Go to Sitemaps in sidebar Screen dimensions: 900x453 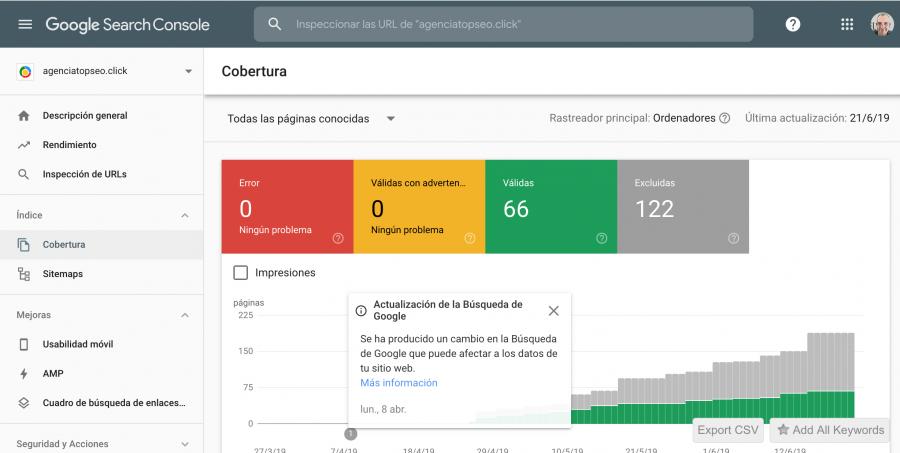(62, 273)
